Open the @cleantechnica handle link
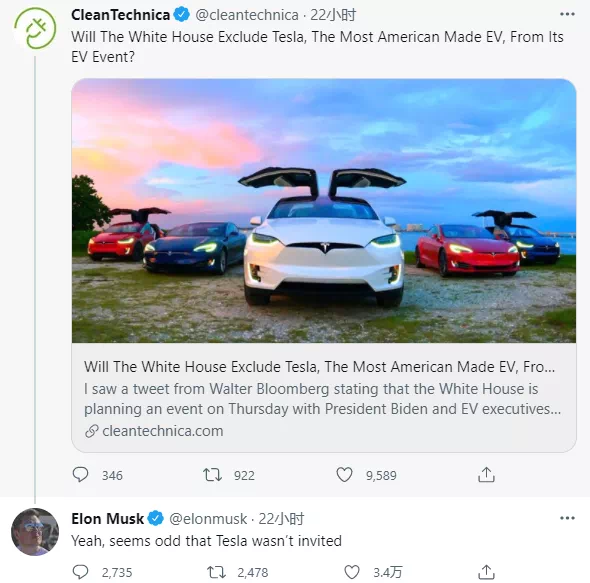The image size is (590, 583). [x=247, y=15]
